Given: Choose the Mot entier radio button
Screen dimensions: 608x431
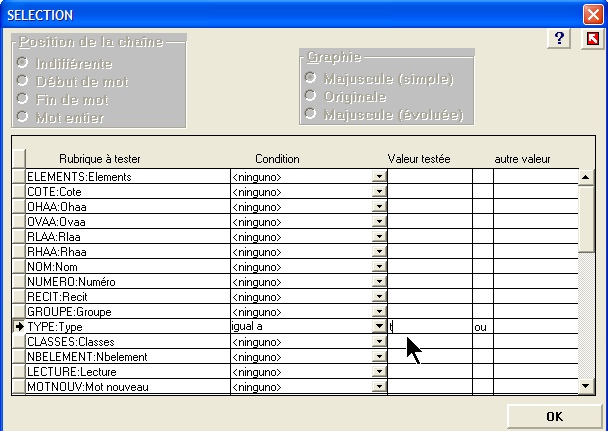Looking at the screenshot, I should point(23,117).
